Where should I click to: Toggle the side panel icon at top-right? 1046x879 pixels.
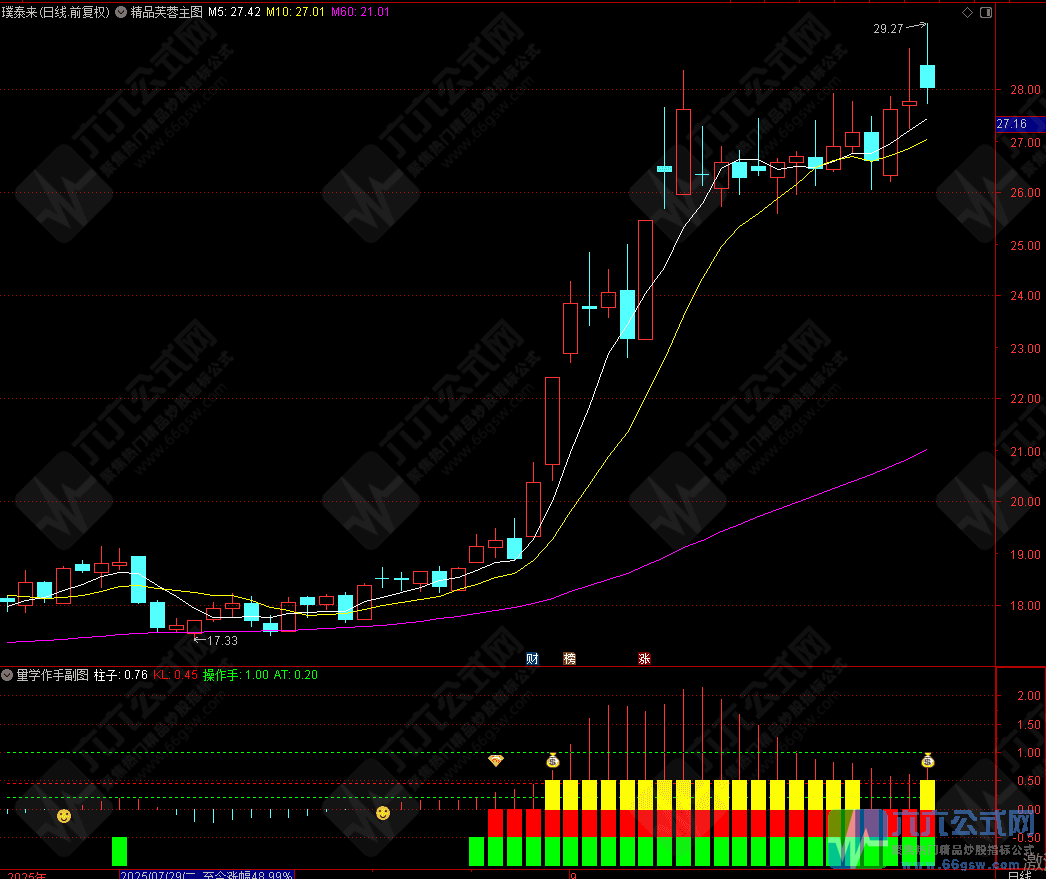pyautogui.click(x=987, y=13)
